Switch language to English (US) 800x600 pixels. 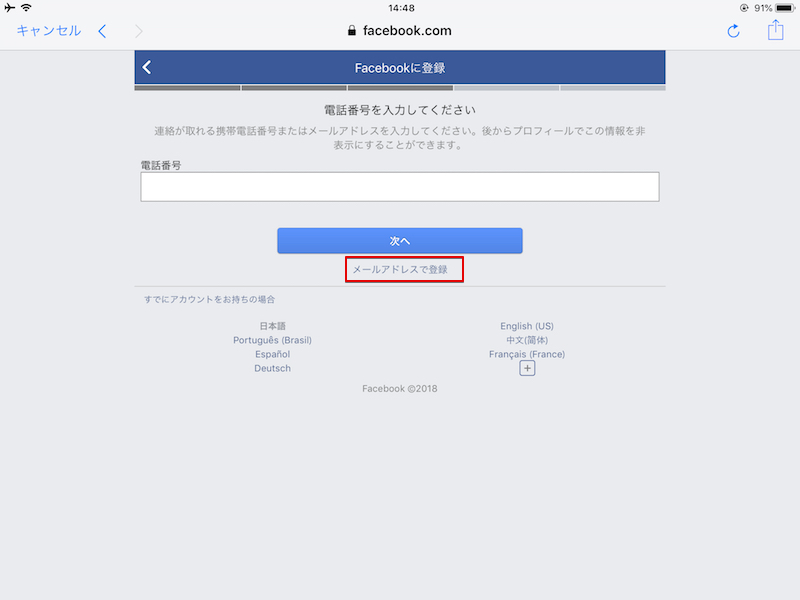[x=527, y=326]
